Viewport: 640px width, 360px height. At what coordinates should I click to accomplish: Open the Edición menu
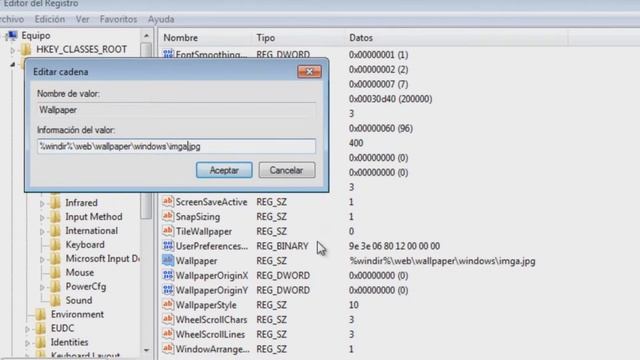pos(50,19)
